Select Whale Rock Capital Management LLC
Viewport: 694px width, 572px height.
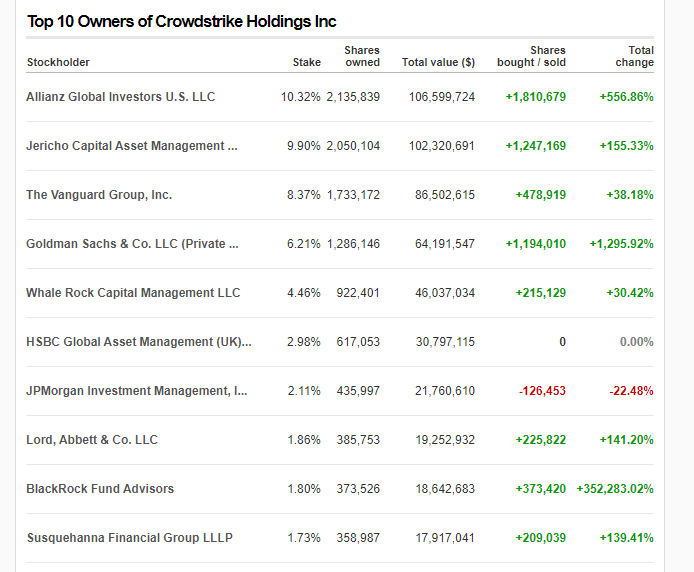(x=133, y=293)
